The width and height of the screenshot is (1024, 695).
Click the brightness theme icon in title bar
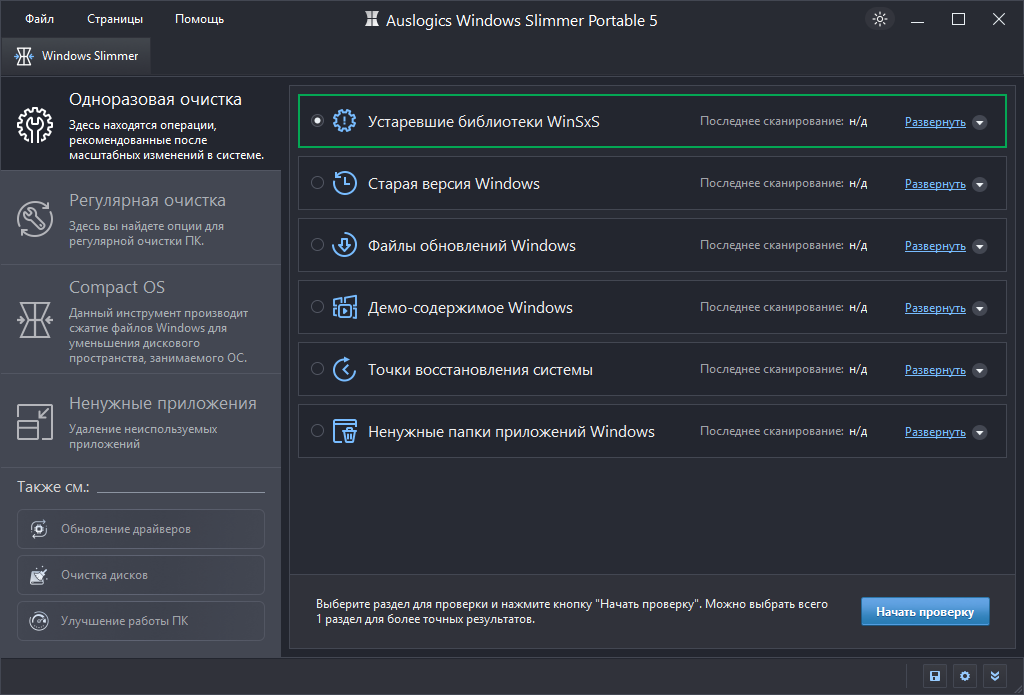pyautogui.click(x=879, y=19)
